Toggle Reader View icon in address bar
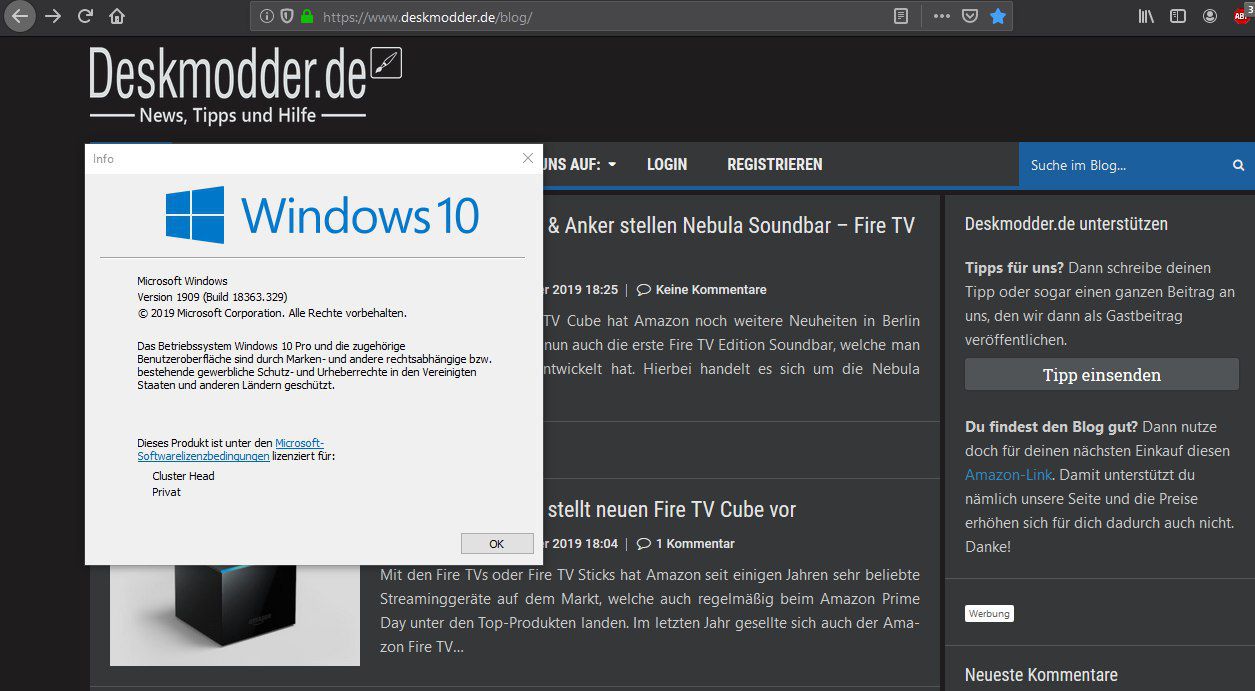This screenshot has width=1255, height=691. click(901, 16)
